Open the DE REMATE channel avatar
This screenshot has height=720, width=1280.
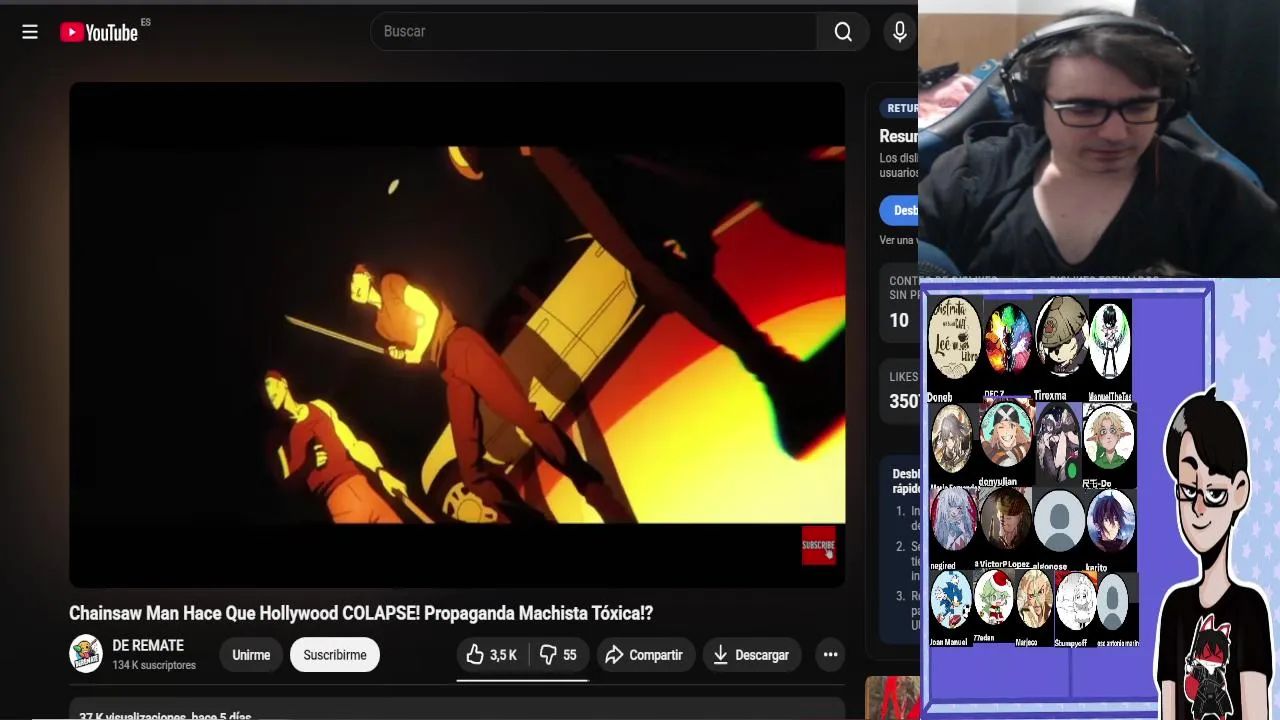(x=86, y=654)
